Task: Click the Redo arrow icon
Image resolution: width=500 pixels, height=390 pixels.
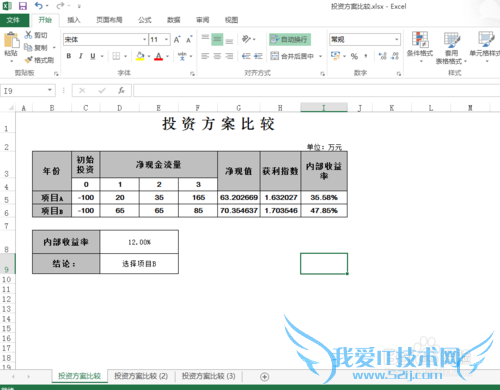Action: point(60,6)
